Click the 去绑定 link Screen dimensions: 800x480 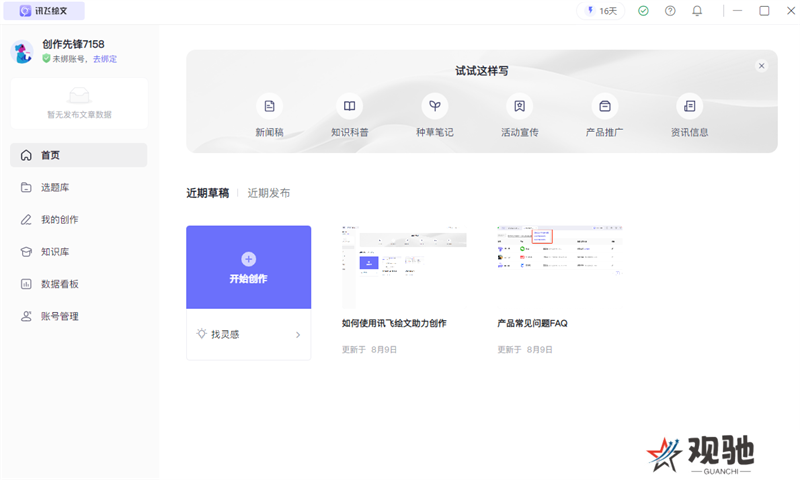[x=105, y=59]
